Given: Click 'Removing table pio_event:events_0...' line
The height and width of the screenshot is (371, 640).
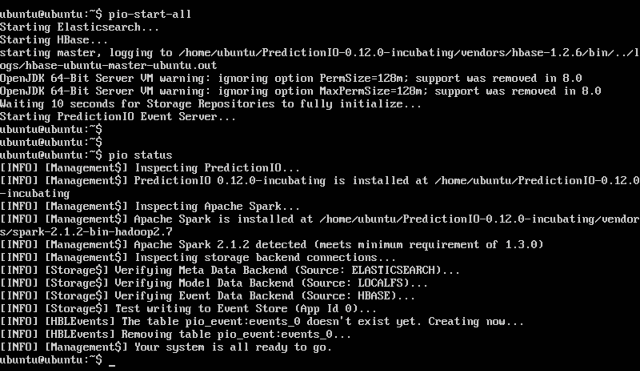Looking at the screenshot, I should [176, 335].
